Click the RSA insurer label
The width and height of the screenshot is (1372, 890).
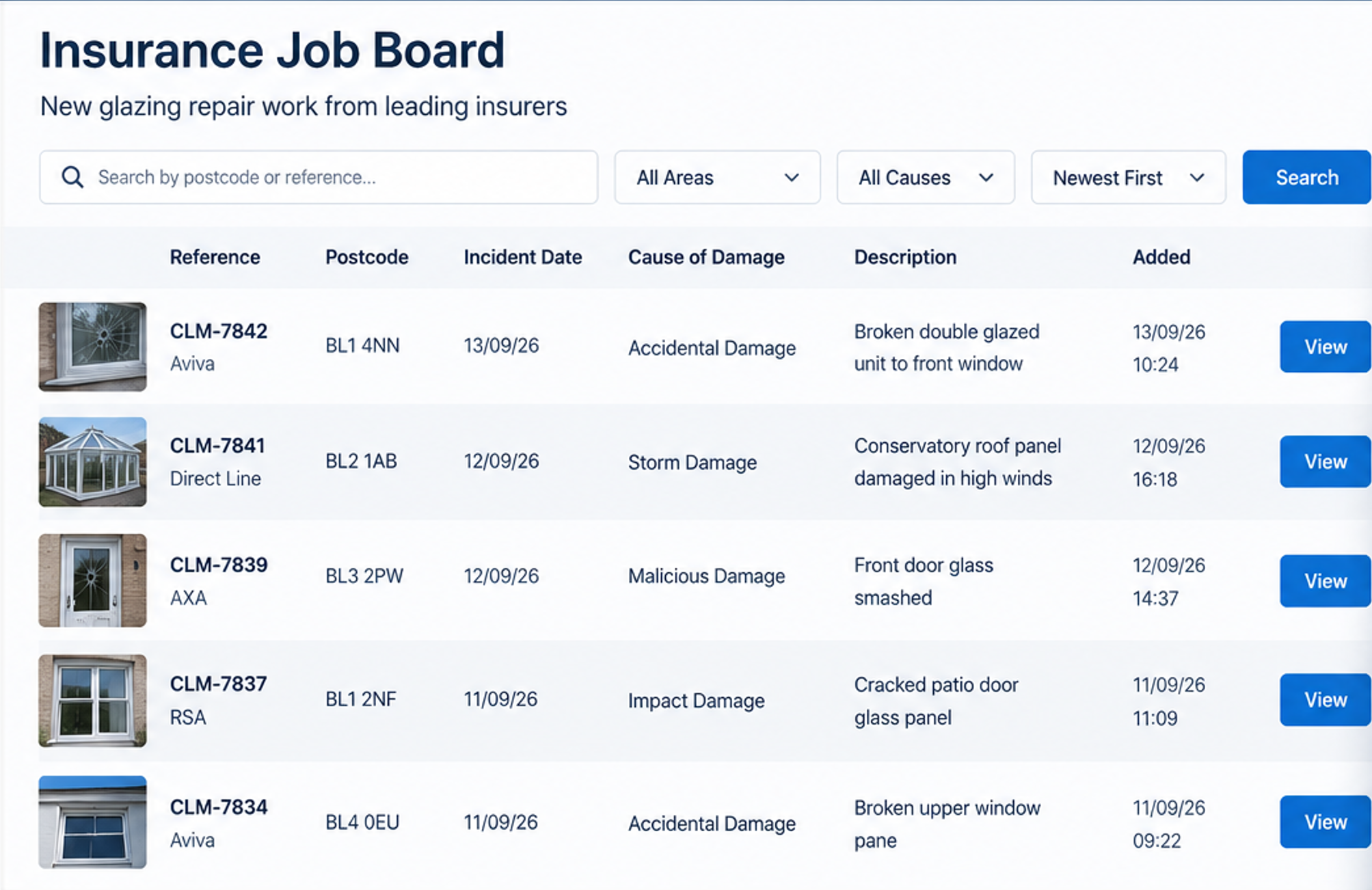[x=187, y=718]
